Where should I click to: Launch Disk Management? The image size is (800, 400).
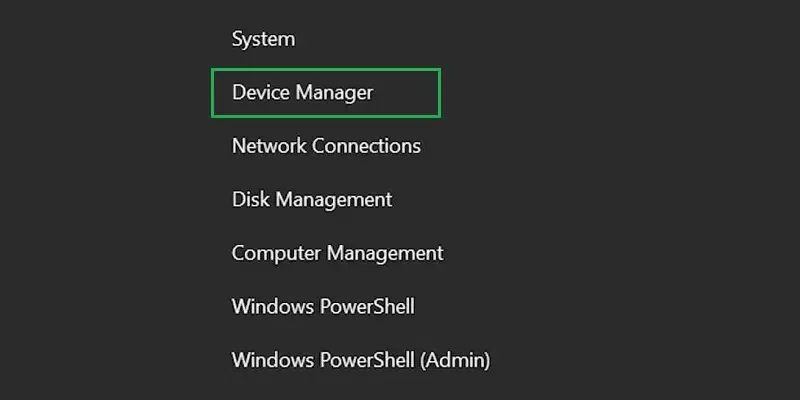click(311, 200)
